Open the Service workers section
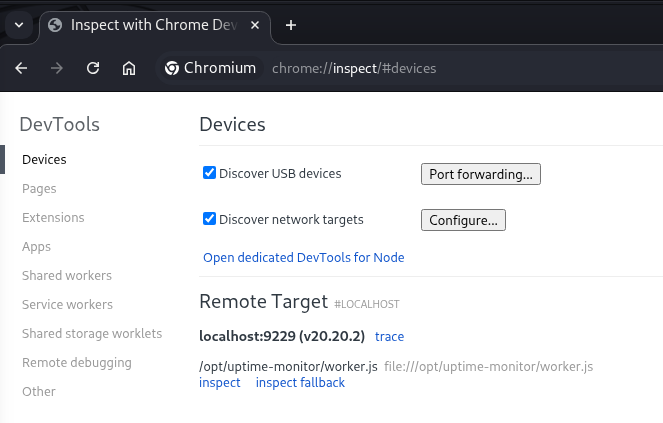Viewport: 663px width, 423px height. click(x=67, y=305)
